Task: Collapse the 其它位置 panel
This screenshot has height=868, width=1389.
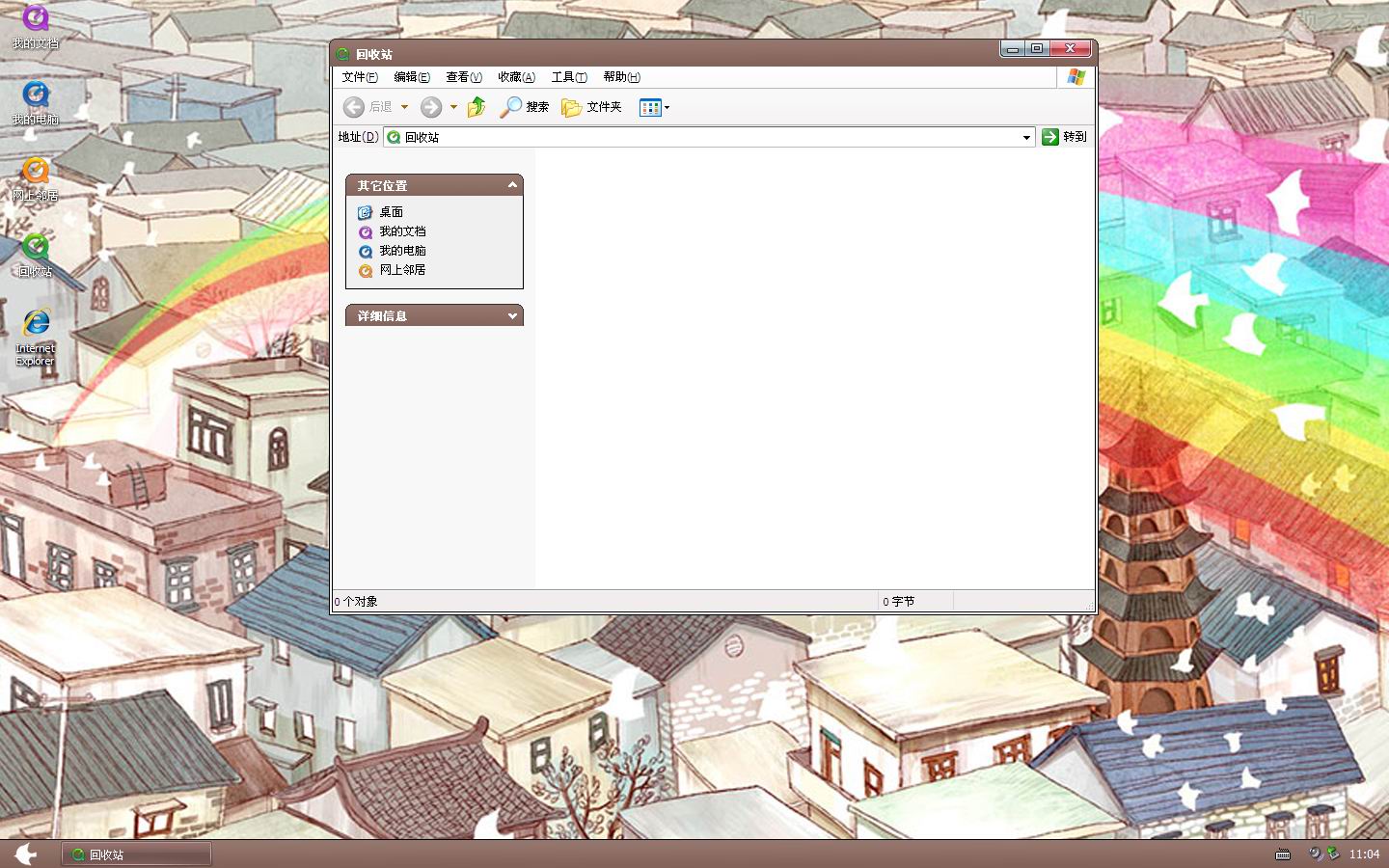Action: pos(512,184)
